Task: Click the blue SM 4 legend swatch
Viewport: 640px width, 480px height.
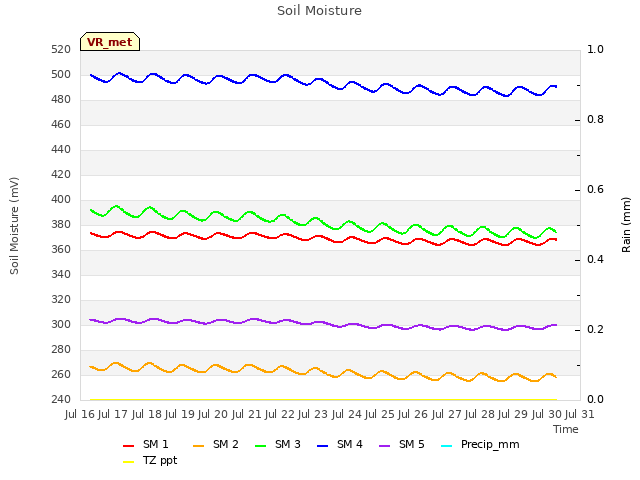Action: [x=322, y=446]
